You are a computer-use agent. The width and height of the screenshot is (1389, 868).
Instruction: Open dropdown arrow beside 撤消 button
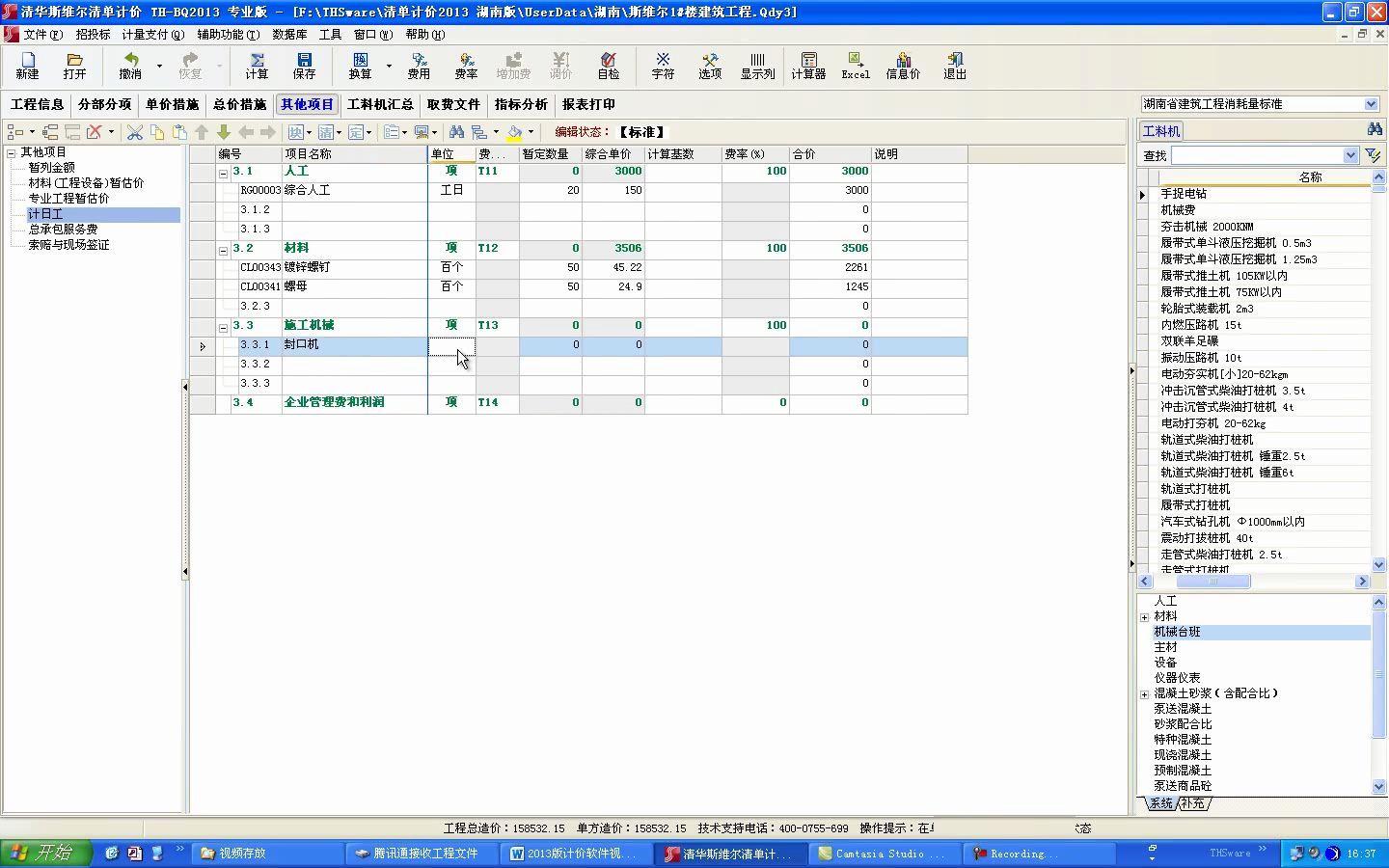pyautogui.click(x=159, y=66)
